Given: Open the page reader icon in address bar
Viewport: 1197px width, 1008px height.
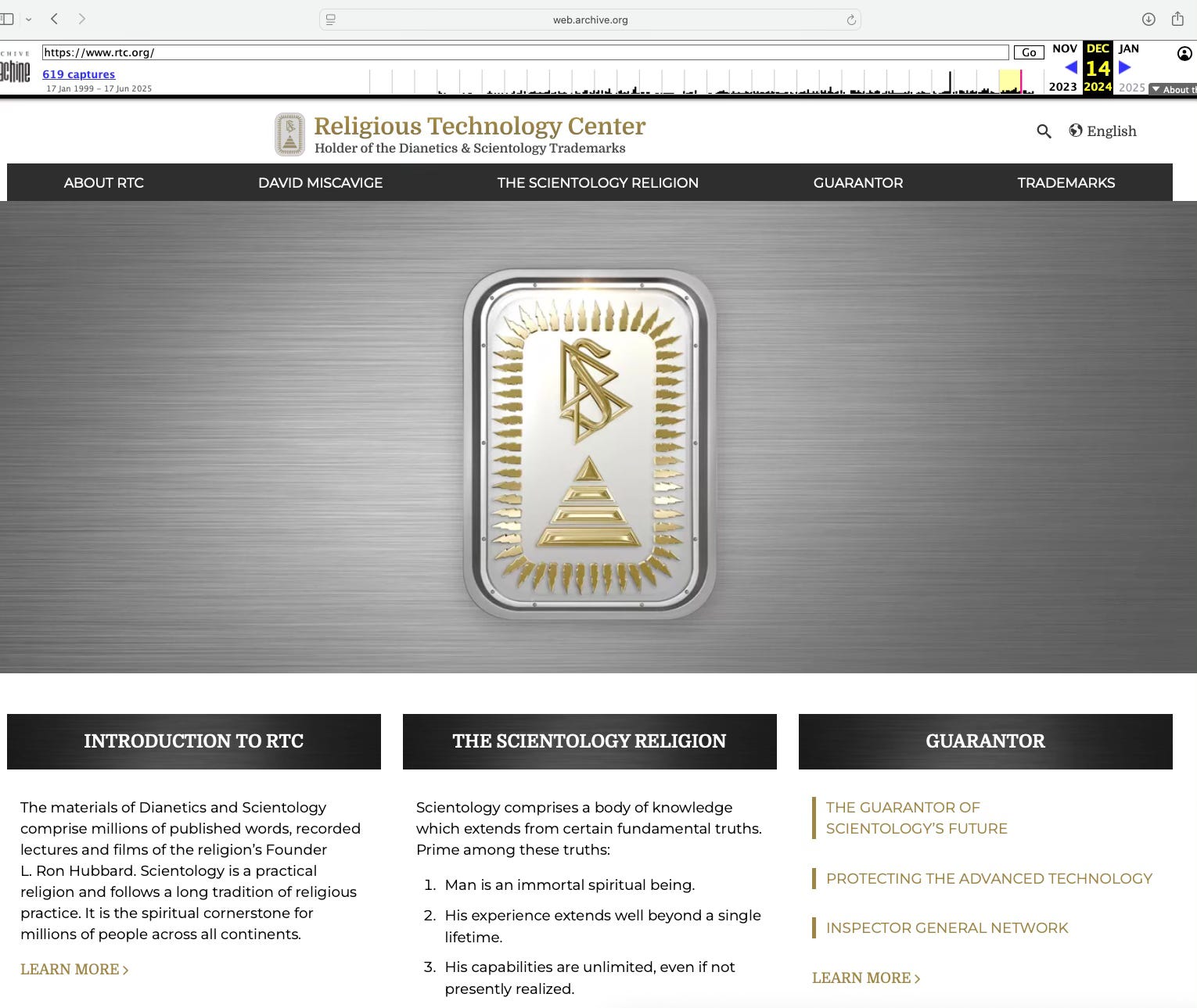Looking at the screenshot, I should pyautogui.click(x=330, y=20).
